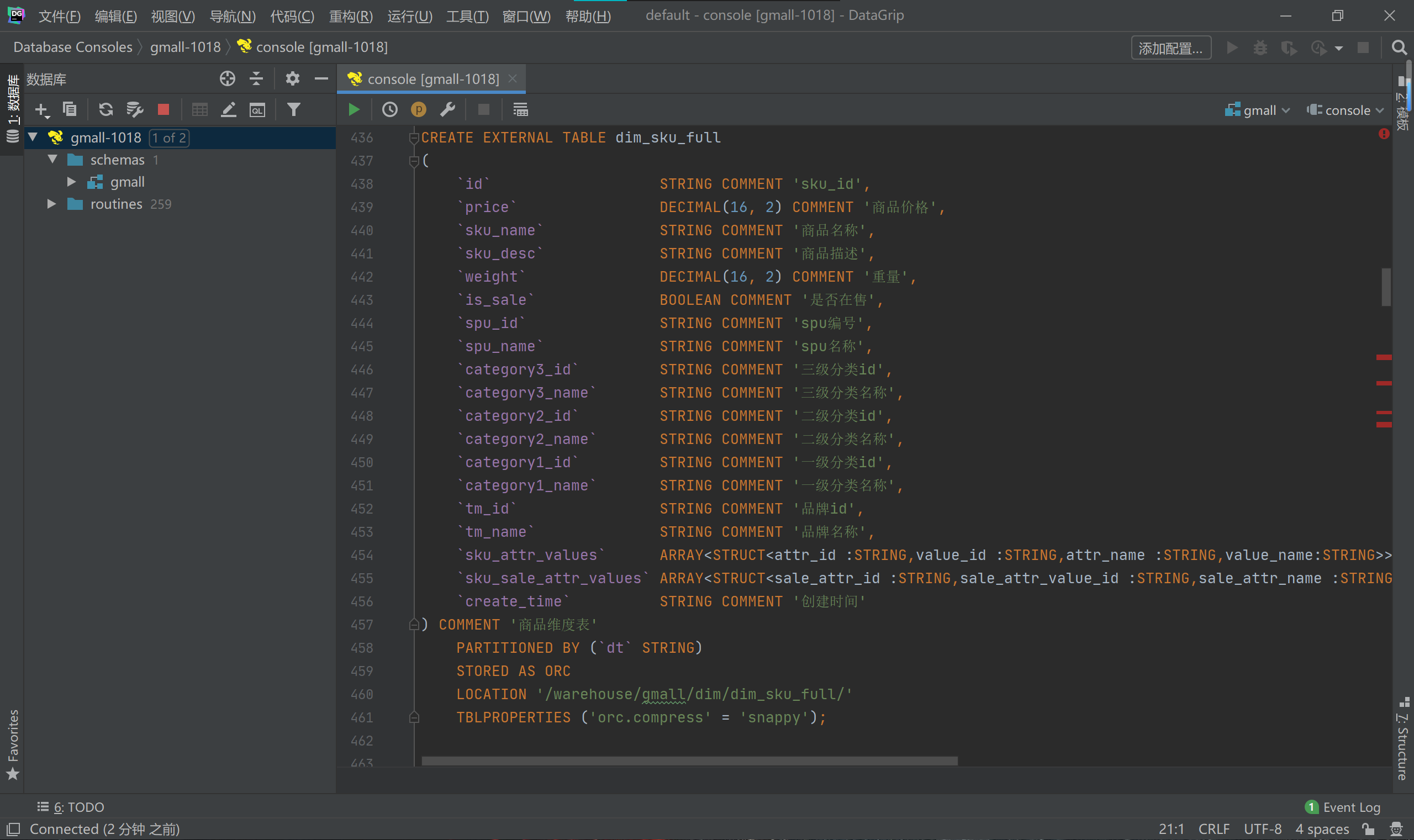
Task: Click the filter funnel icon in the database panel
Action: 293,109
